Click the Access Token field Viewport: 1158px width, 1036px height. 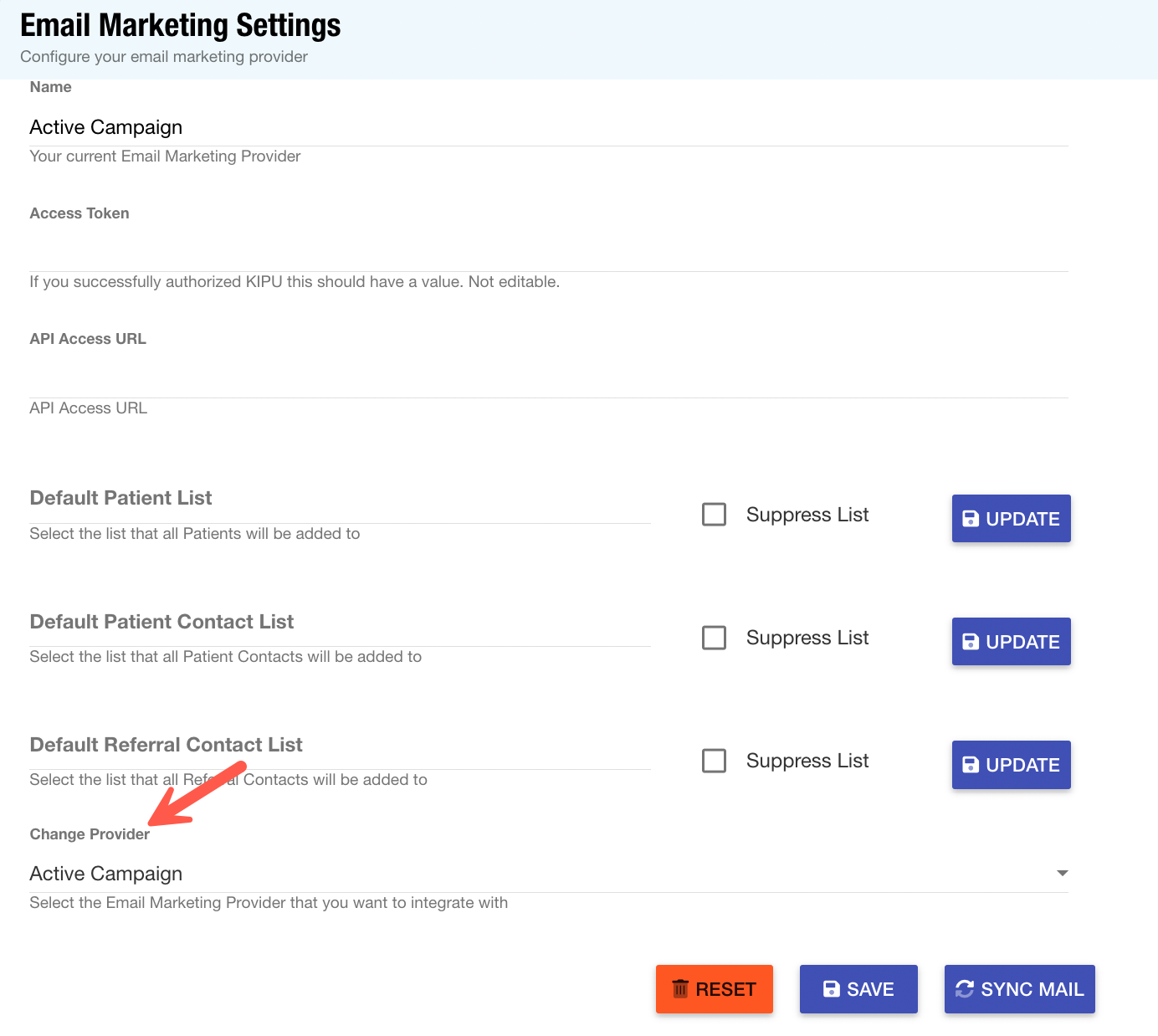click(x=548, y=252)
